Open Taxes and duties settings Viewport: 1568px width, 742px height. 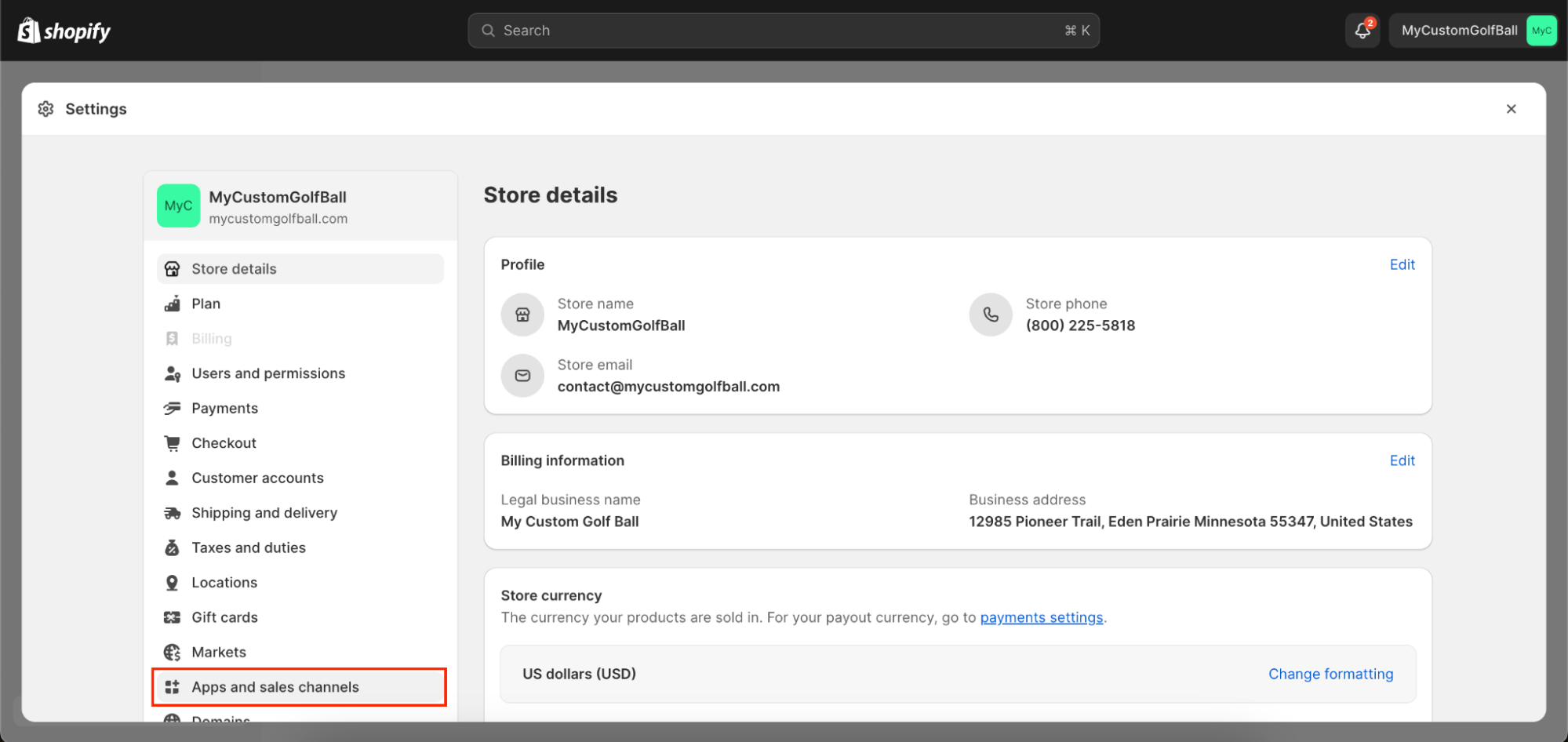tap(248, 547)
